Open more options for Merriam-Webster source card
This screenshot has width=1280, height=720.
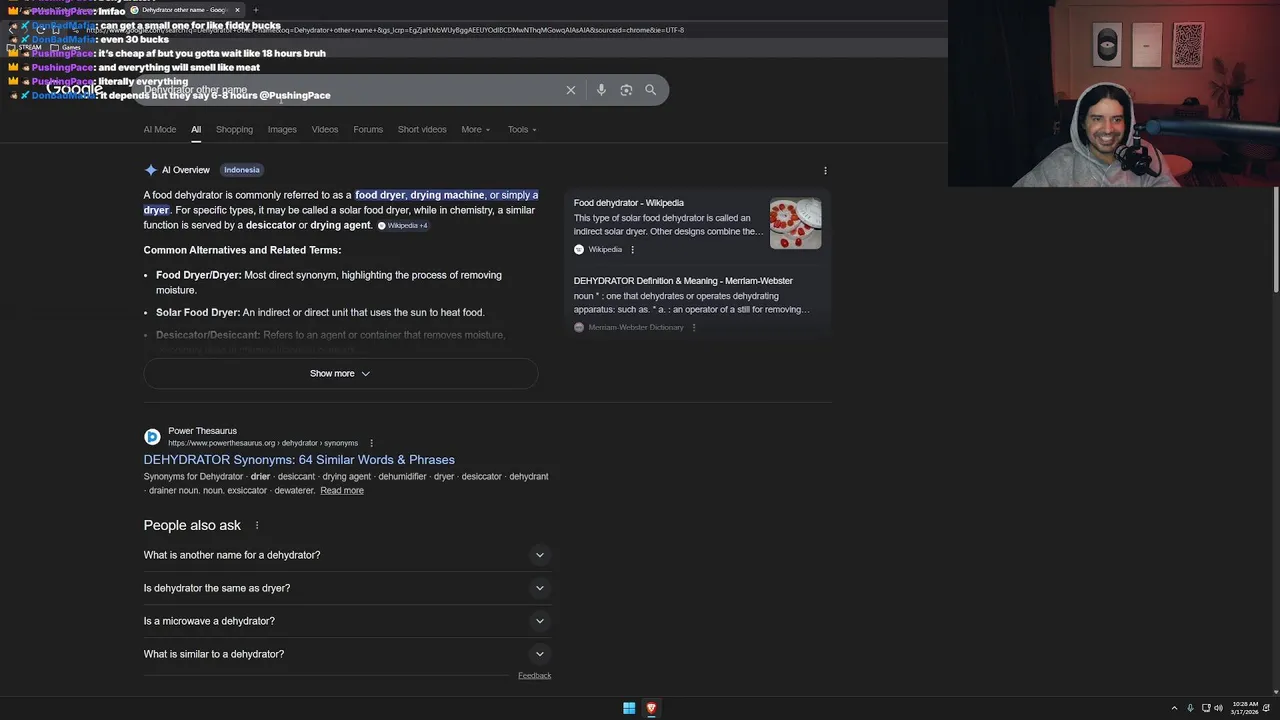[x=693, y=327]
